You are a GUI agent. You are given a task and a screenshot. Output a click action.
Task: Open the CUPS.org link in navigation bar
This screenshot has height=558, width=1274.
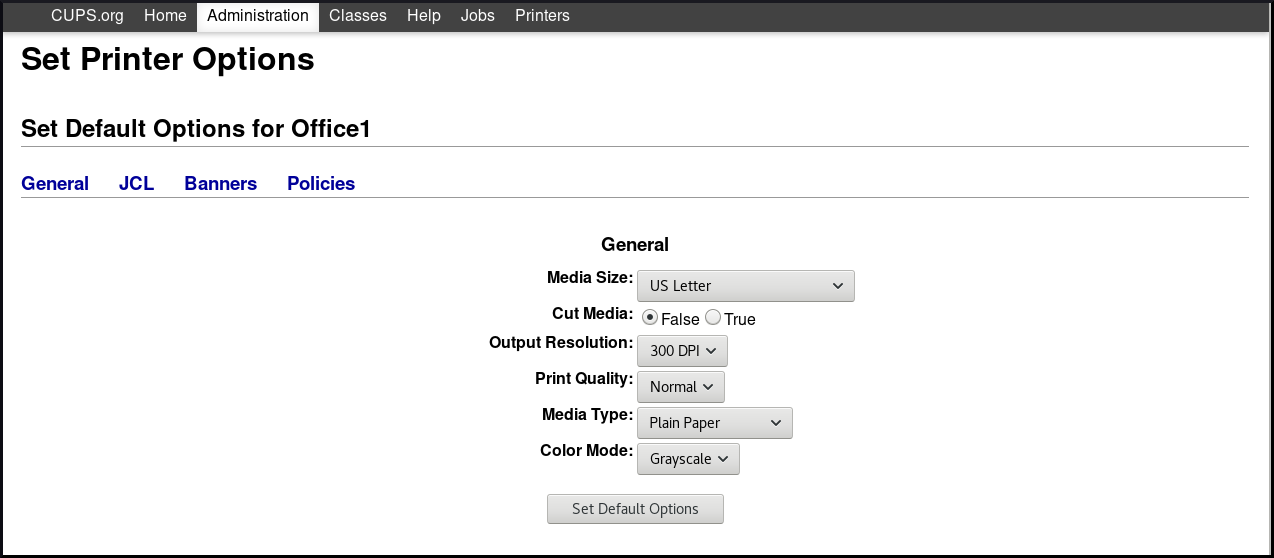click(x=87, y=16)
